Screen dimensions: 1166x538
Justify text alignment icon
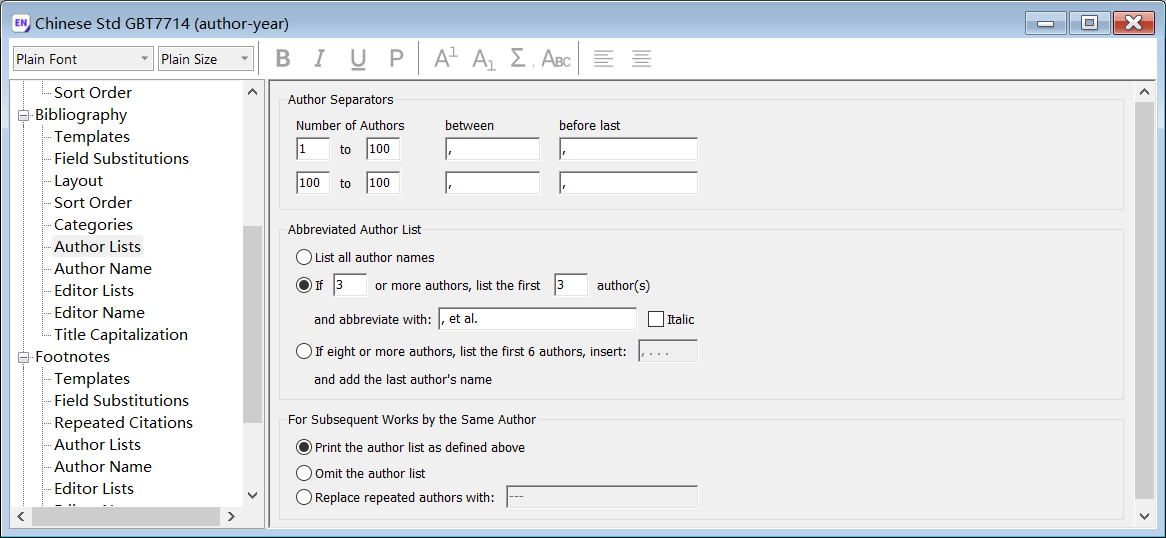[x=641, y=59]
